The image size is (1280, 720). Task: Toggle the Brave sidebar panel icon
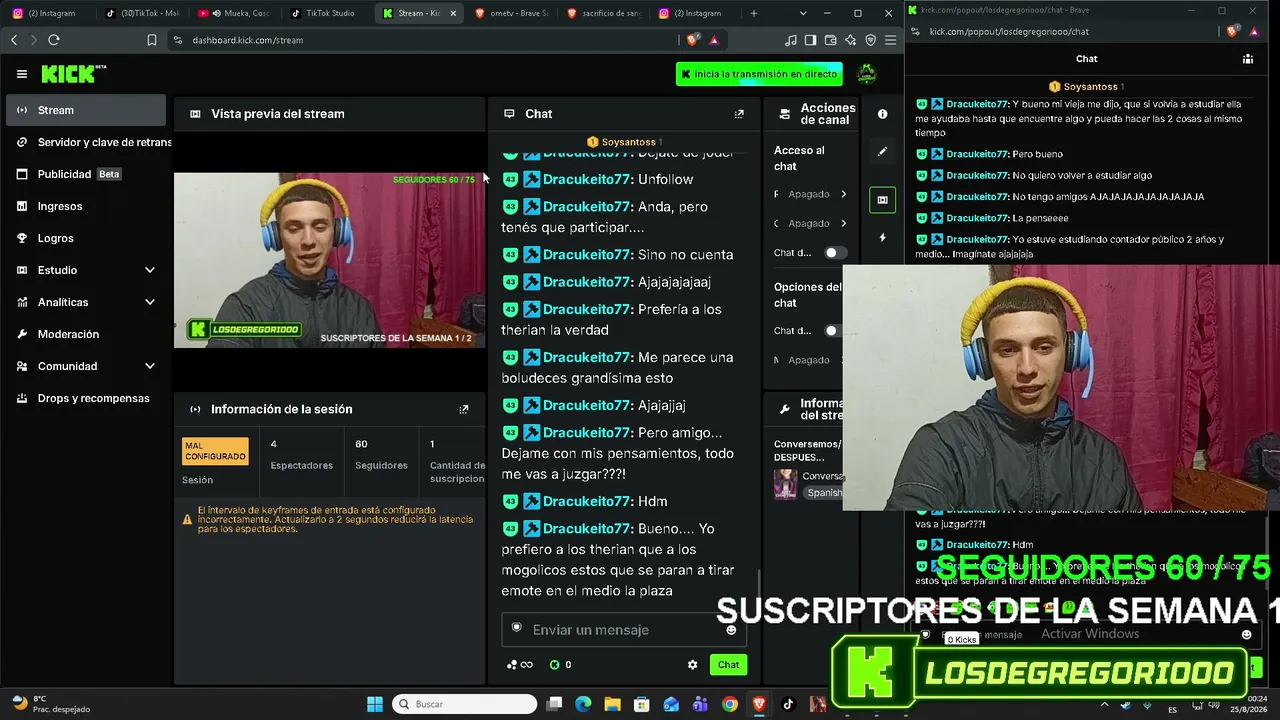tap(811, 40)
